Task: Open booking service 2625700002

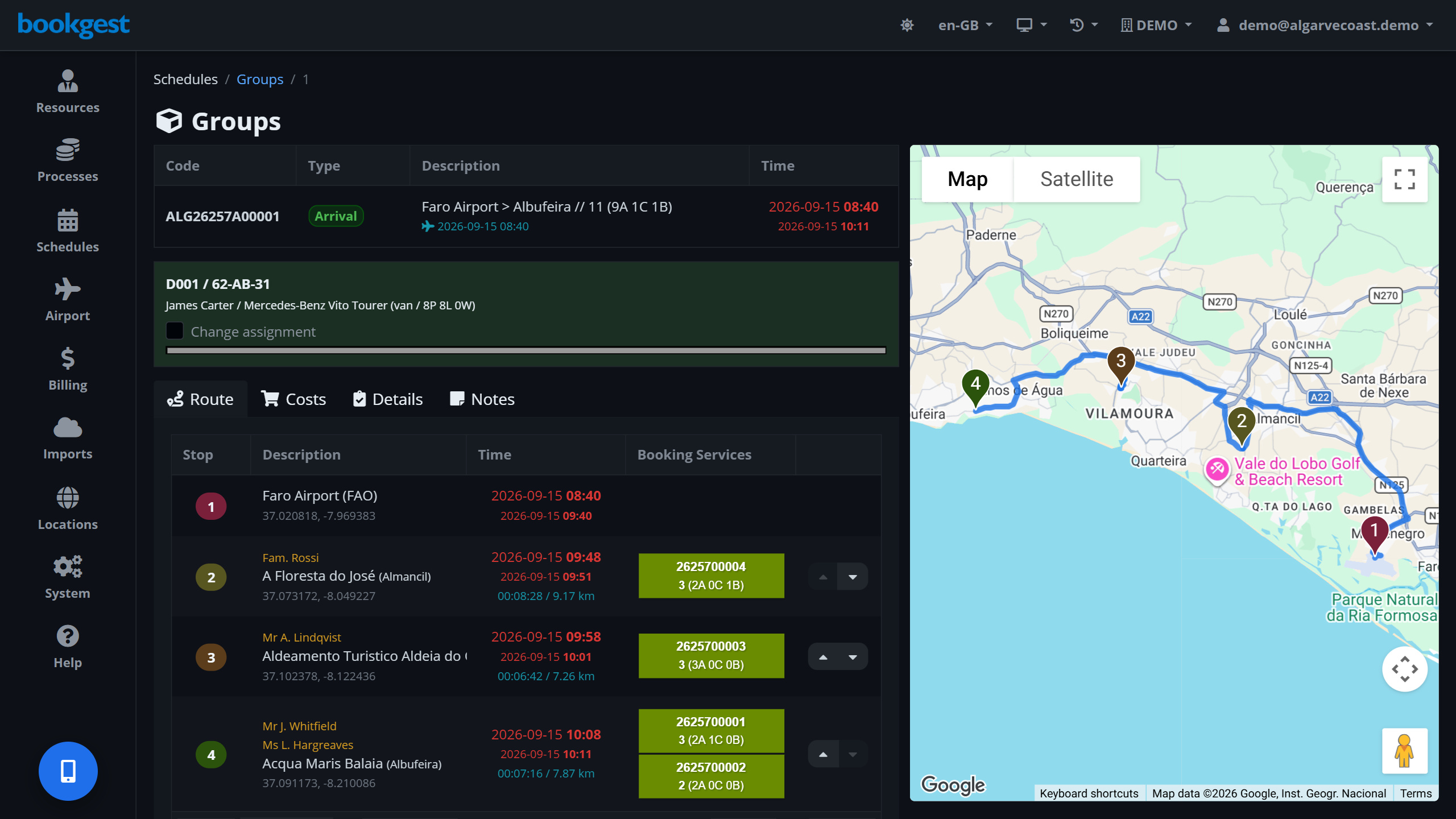Action: [711, 776]
